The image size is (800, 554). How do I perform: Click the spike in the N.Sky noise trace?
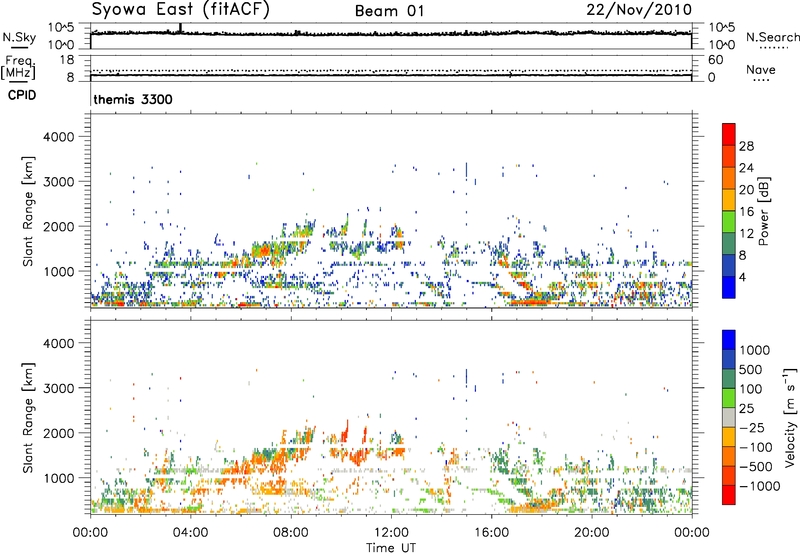point(180,28)
